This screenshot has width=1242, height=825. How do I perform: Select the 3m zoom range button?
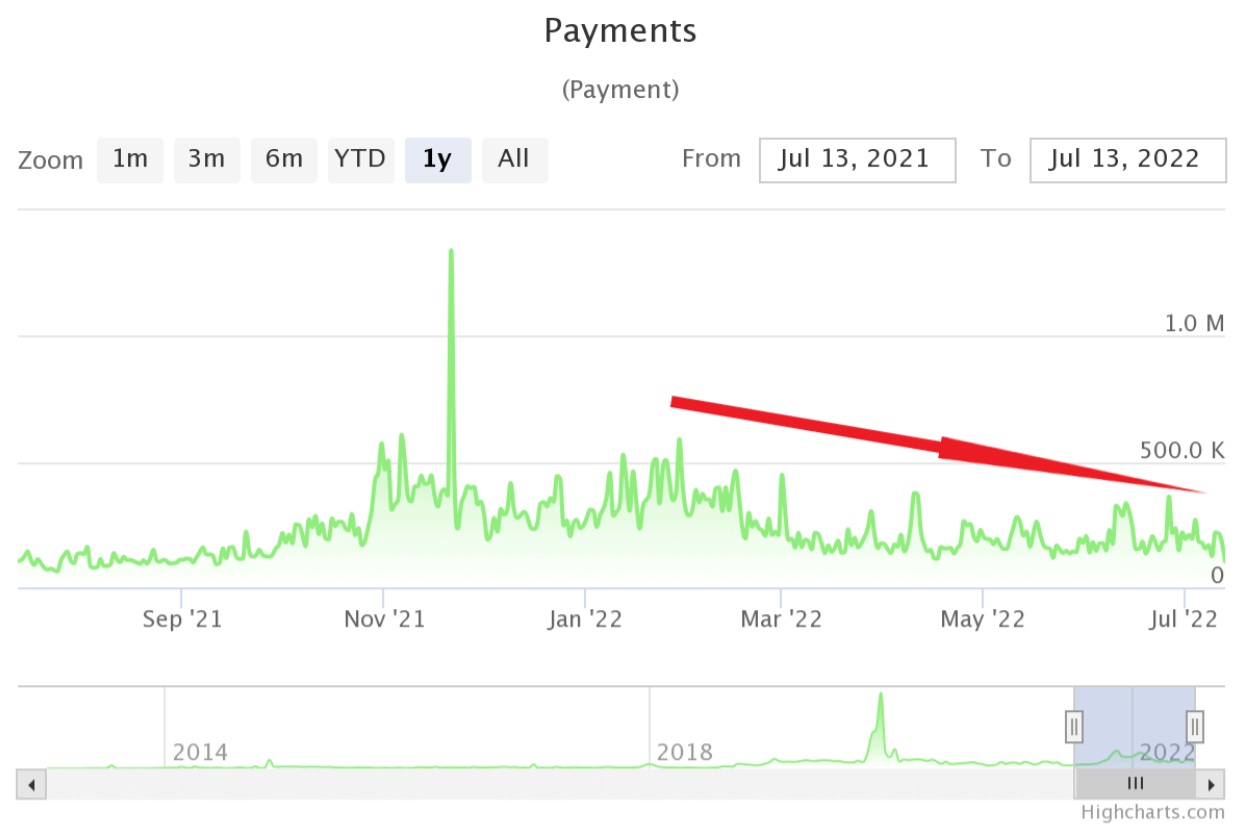pyautogui.click(x=207, y=160)
